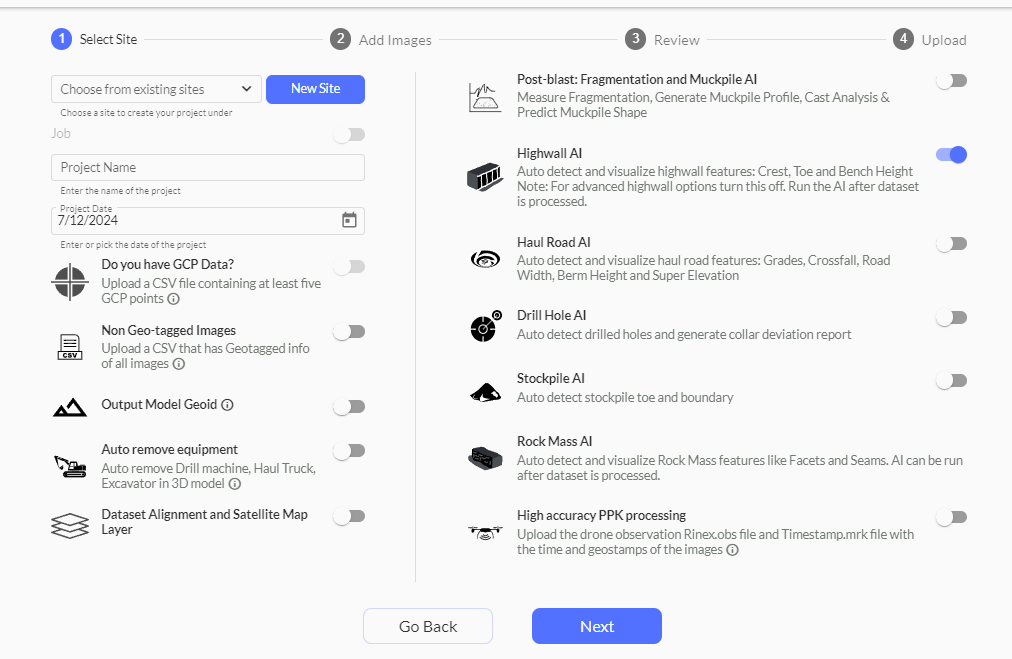Click the Haul Road AI icon
1012x659 pixels.
[x=486, y=260]
